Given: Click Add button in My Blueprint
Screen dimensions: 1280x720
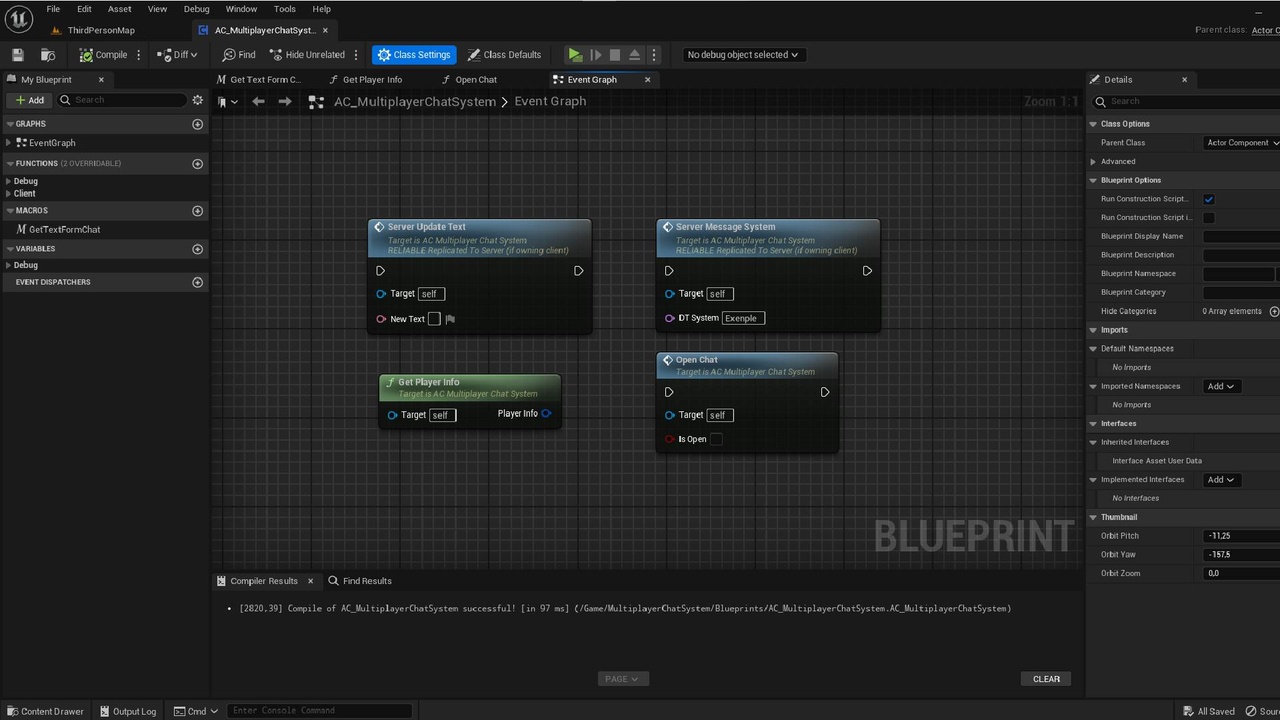Looking at the screenshot, I should tap(30, 100).
